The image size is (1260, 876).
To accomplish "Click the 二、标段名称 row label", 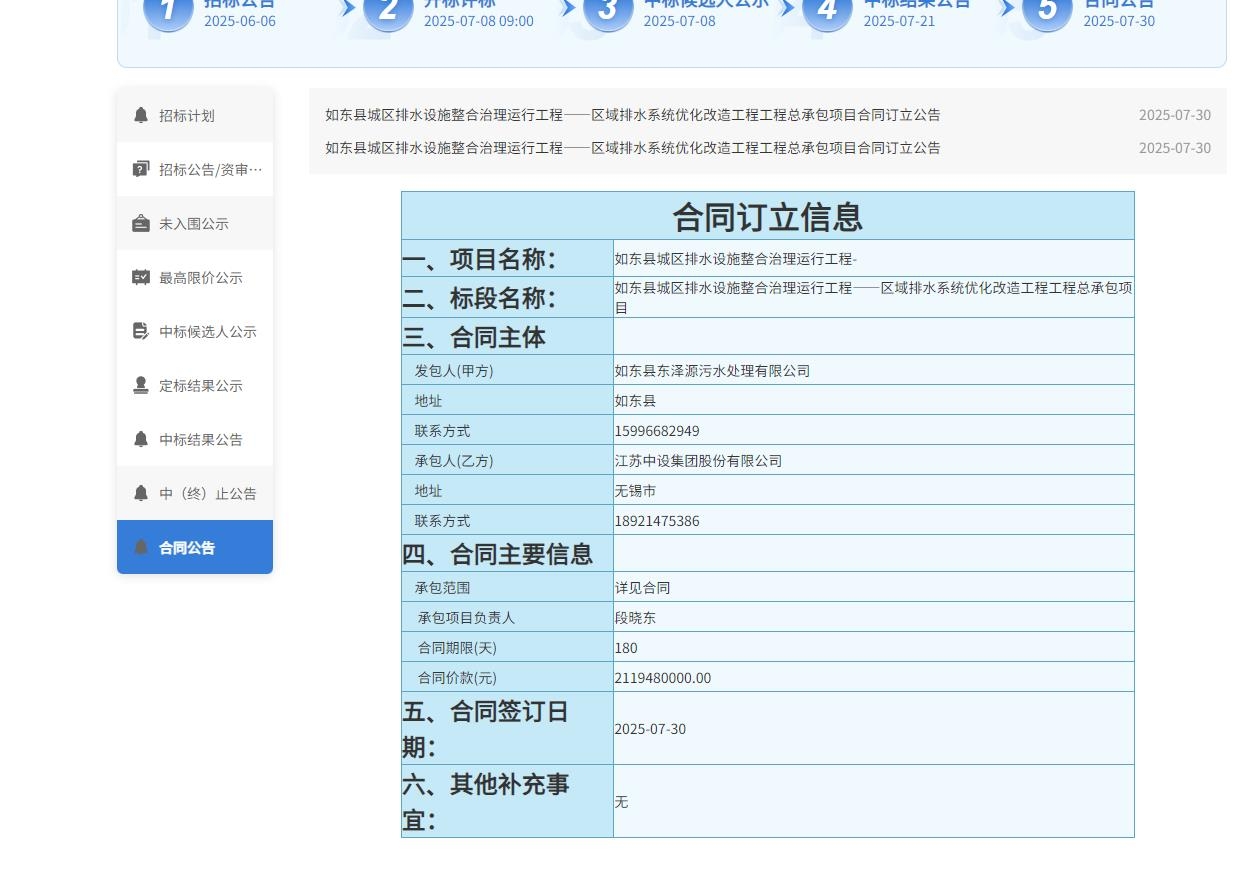I will click(x=479, y=298).
